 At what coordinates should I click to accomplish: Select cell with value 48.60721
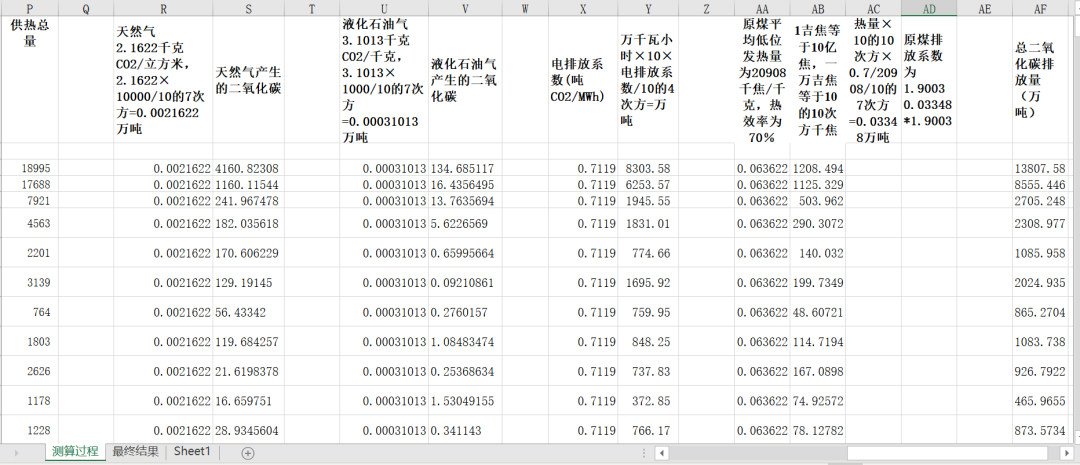818,311
